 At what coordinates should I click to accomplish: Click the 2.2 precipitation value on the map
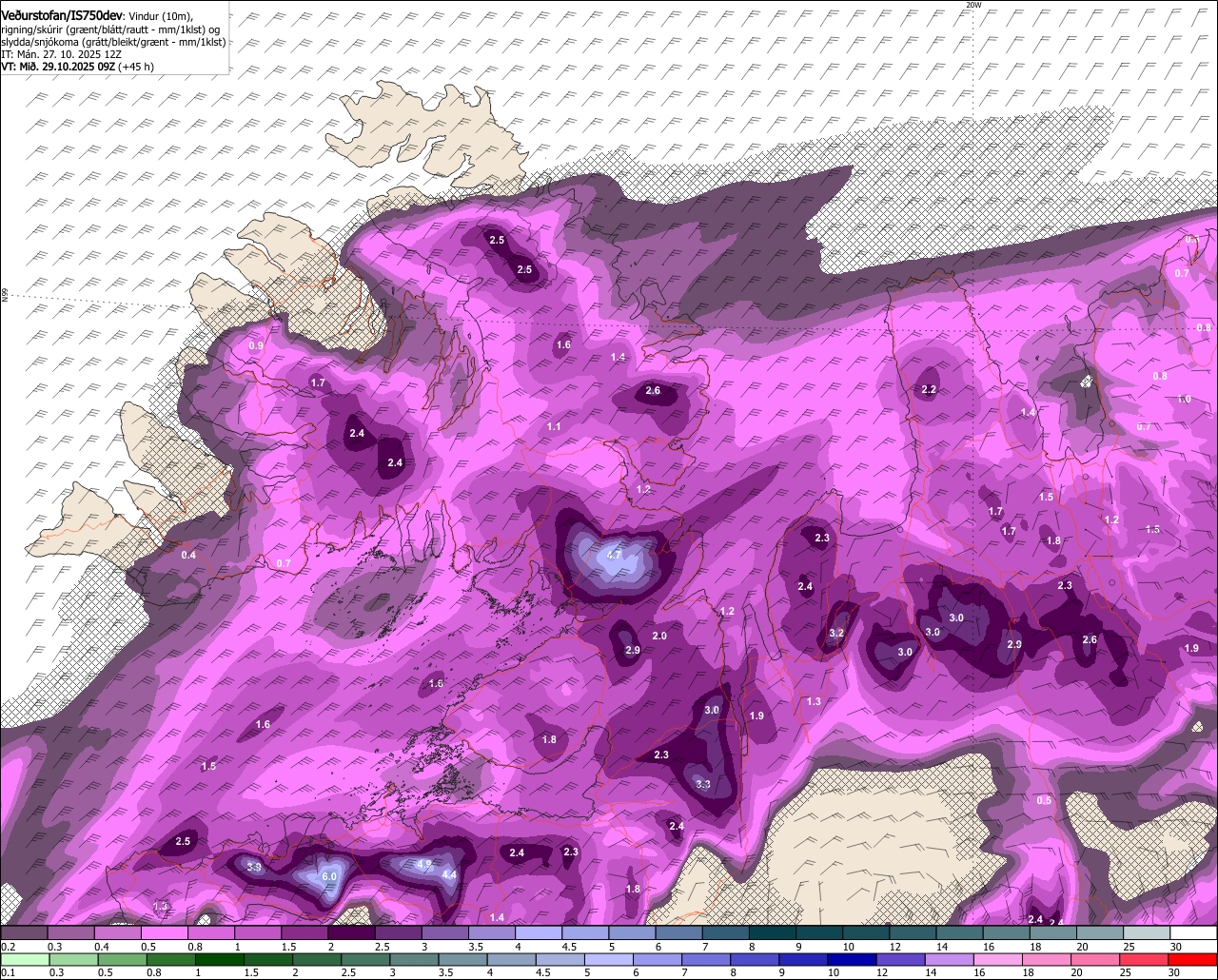(x=929, y=390)
